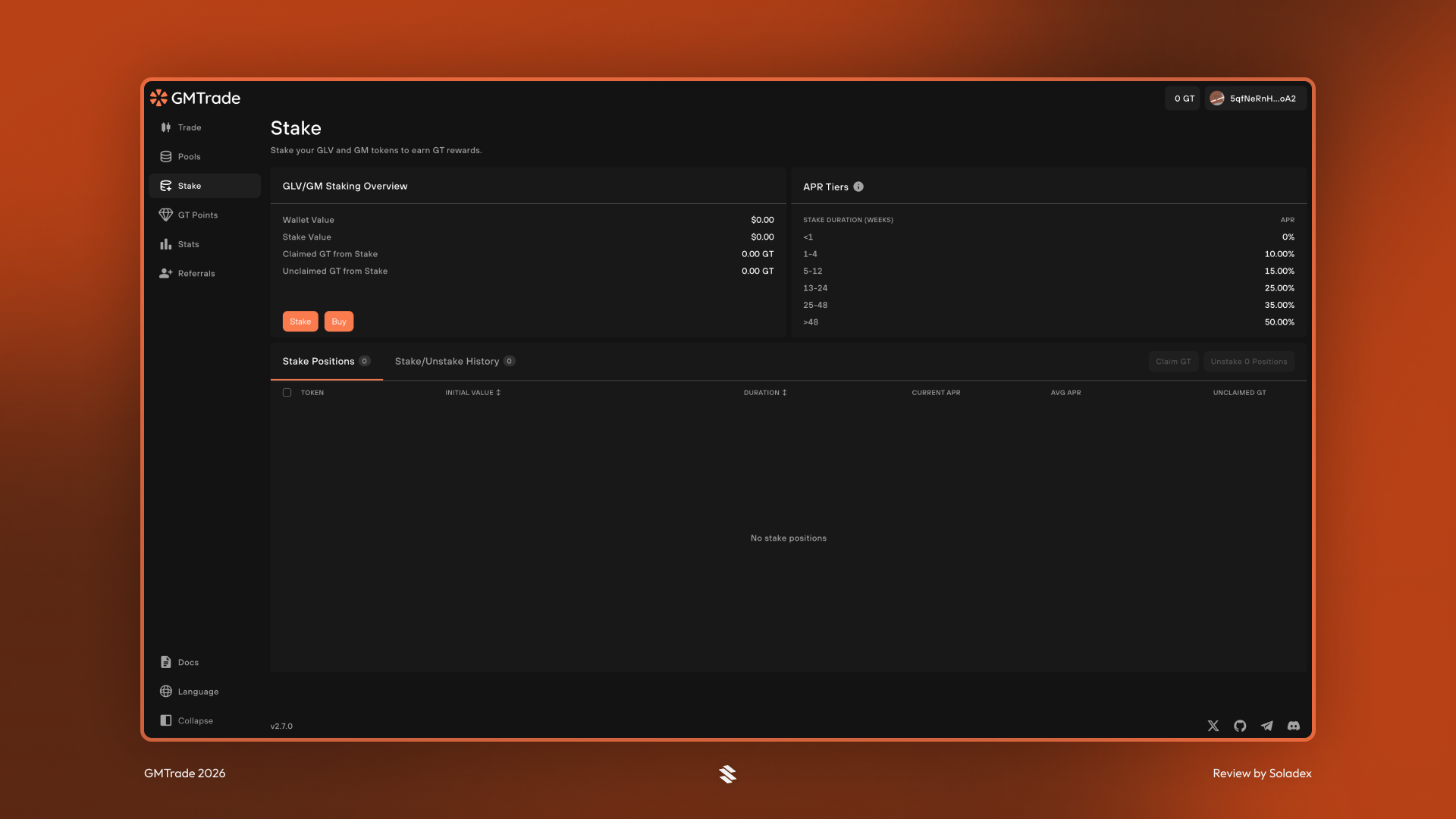The image size is (1456, 819).
Task: Open the Trade page from the sidebar
Action: pyautogui.click(x=205, y=127)
